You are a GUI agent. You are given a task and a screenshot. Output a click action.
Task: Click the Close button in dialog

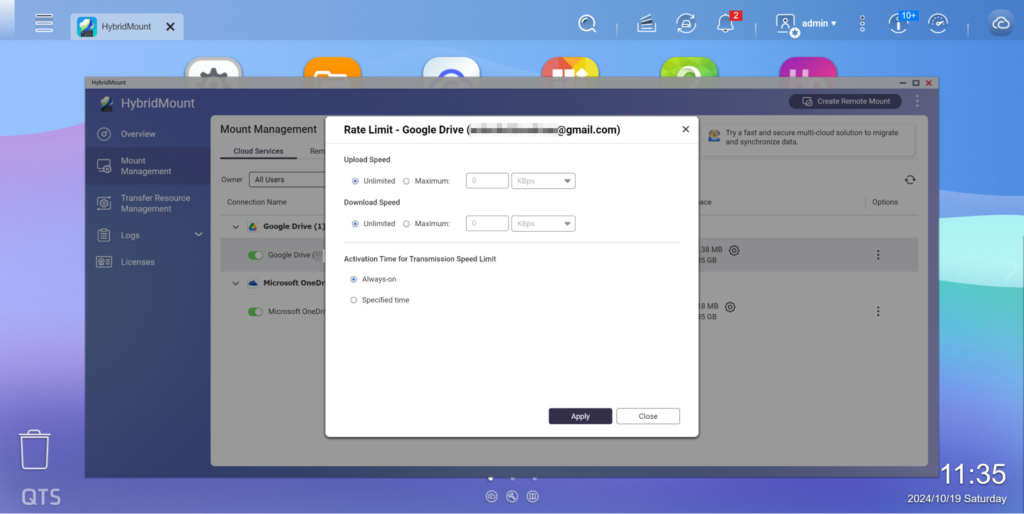coord(648,416)
